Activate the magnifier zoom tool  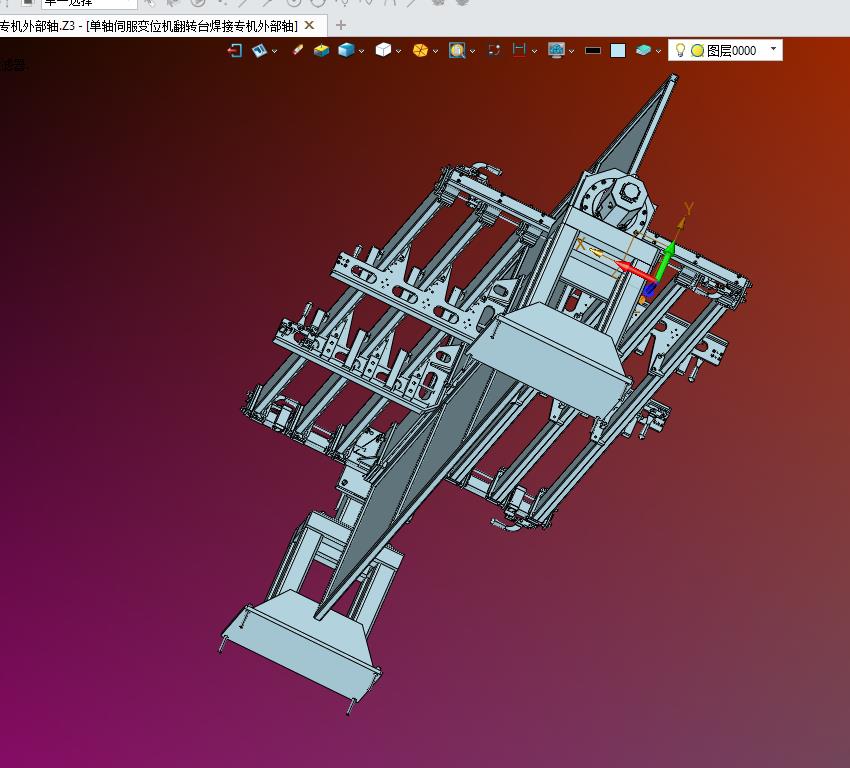pyautogui.click(x=457, y=50)
